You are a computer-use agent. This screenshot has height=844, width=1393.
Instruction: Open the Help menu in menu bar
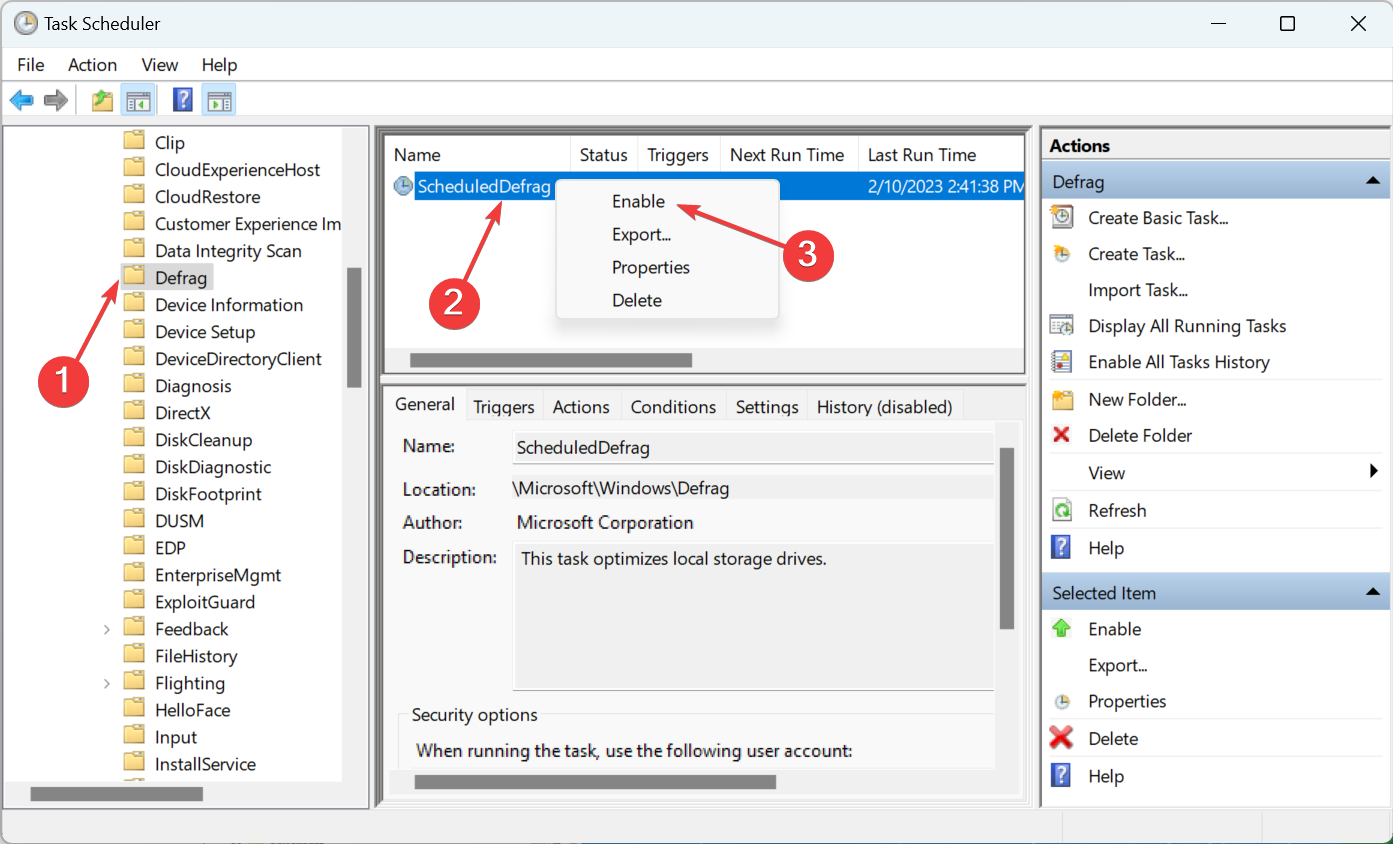tap(219, 64)
